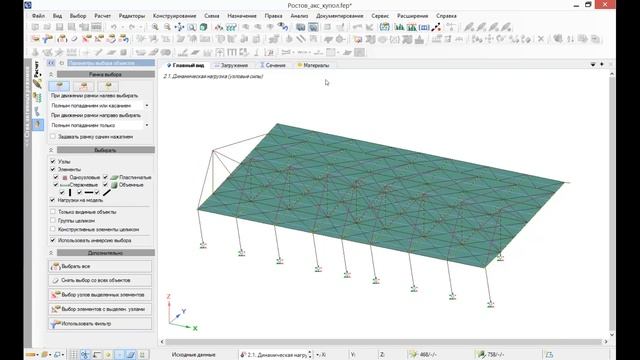Open the Справка menu
This screenshot has height=360, width=640.
point(446,16)
